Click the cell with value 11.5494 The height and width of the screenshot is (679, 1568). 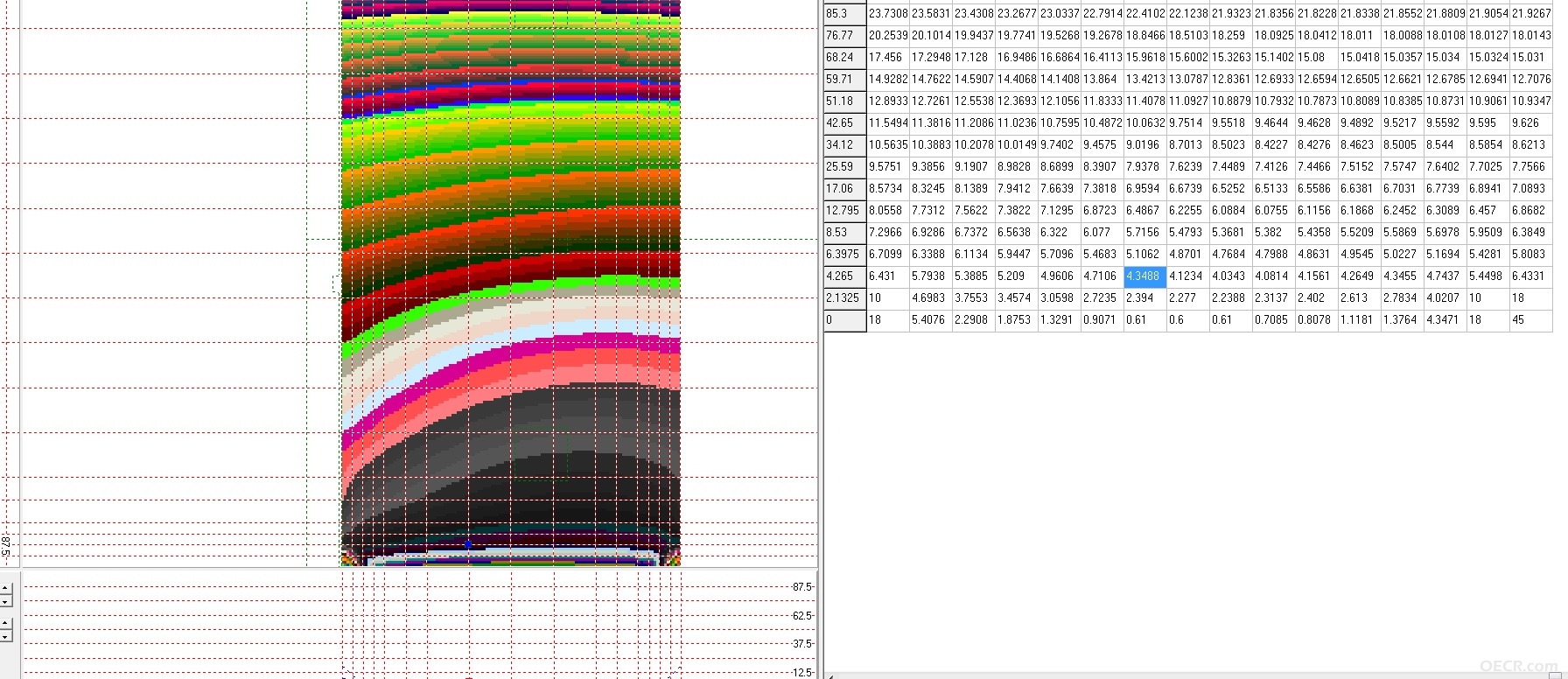pyautogui.click(x=888, y=123)
